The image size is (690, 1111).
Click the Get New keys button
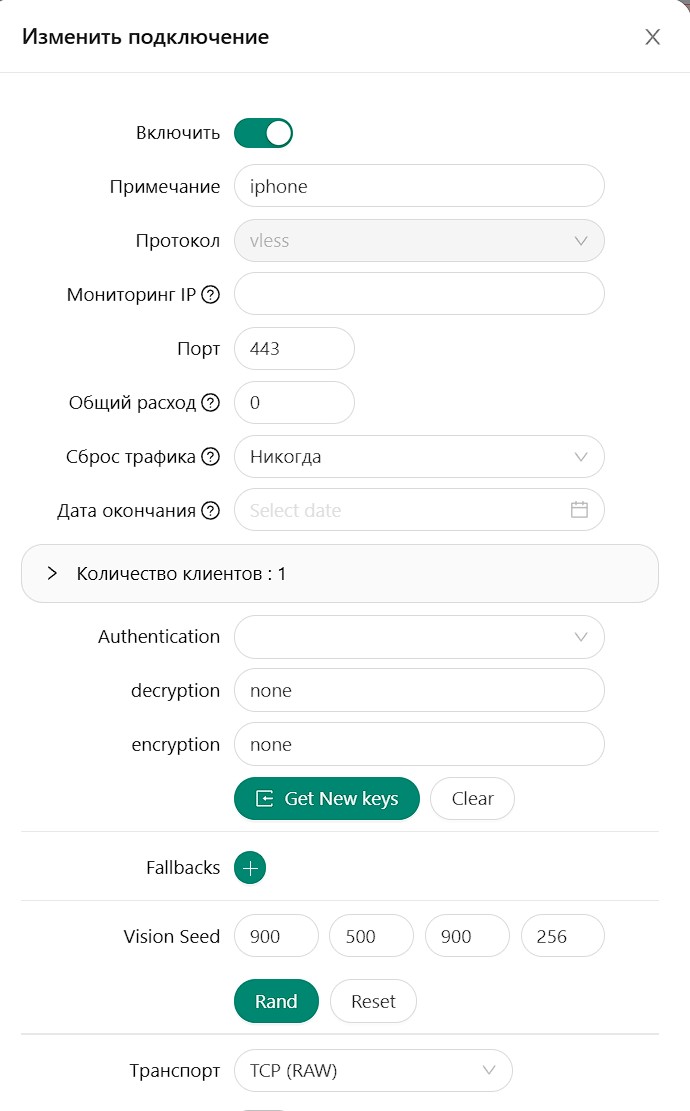326,798
